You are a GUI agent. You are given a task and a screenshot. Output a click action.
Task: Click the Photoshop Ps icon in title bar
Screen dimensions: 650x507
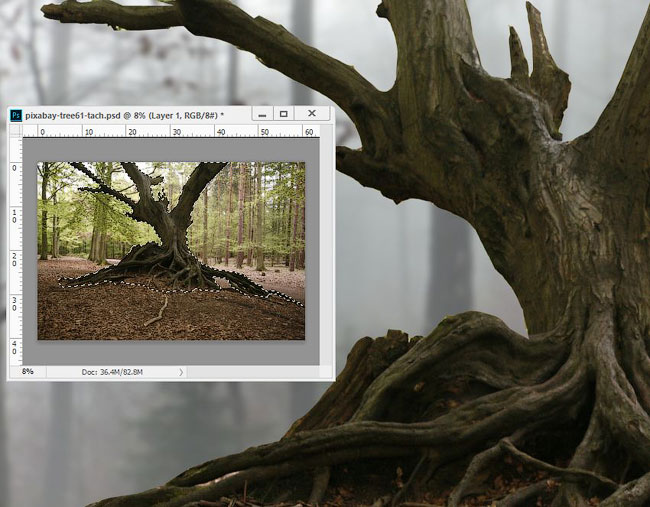point(16,115)
